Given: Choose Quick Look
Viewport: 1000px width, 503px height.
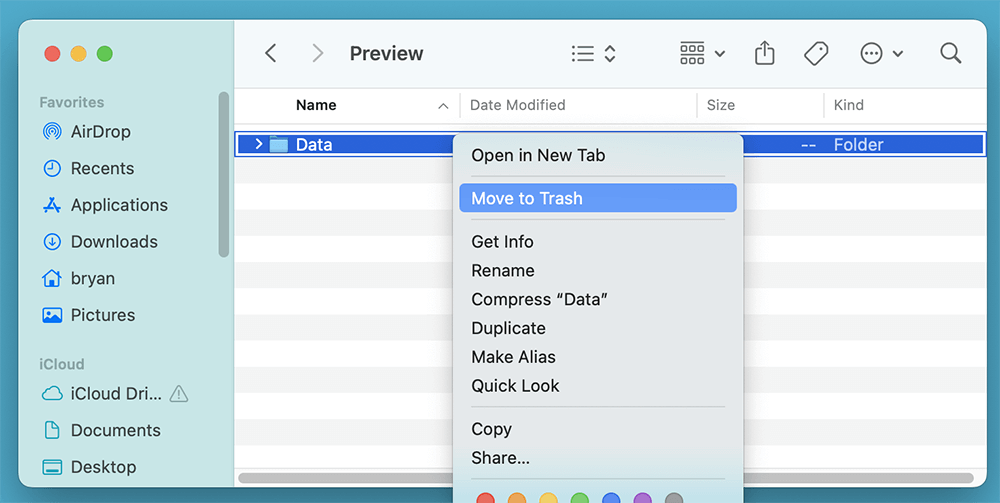Looking at the screenshot, I should (x=598, y=386).
